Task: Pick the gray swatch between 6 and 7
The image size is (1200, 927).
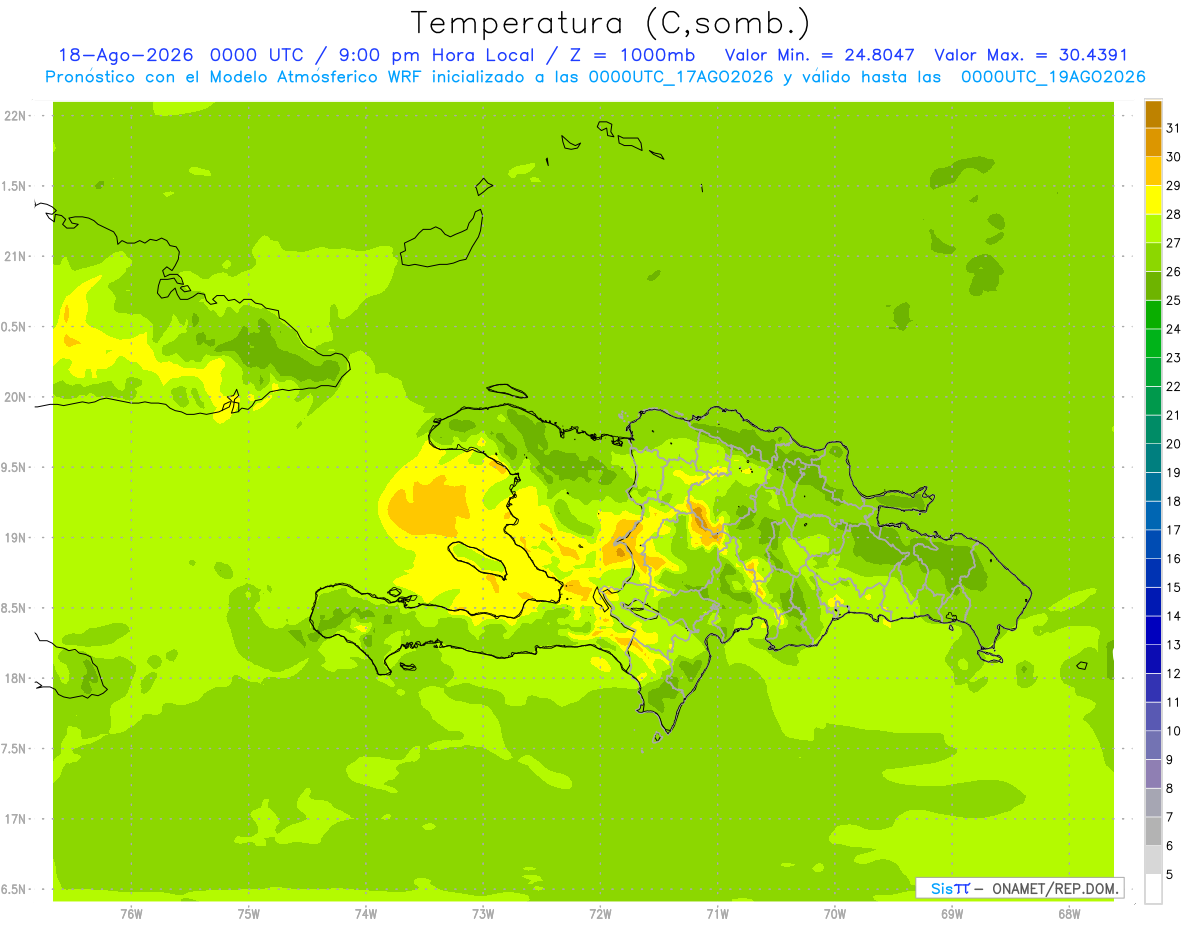Action: [1153, 832]
